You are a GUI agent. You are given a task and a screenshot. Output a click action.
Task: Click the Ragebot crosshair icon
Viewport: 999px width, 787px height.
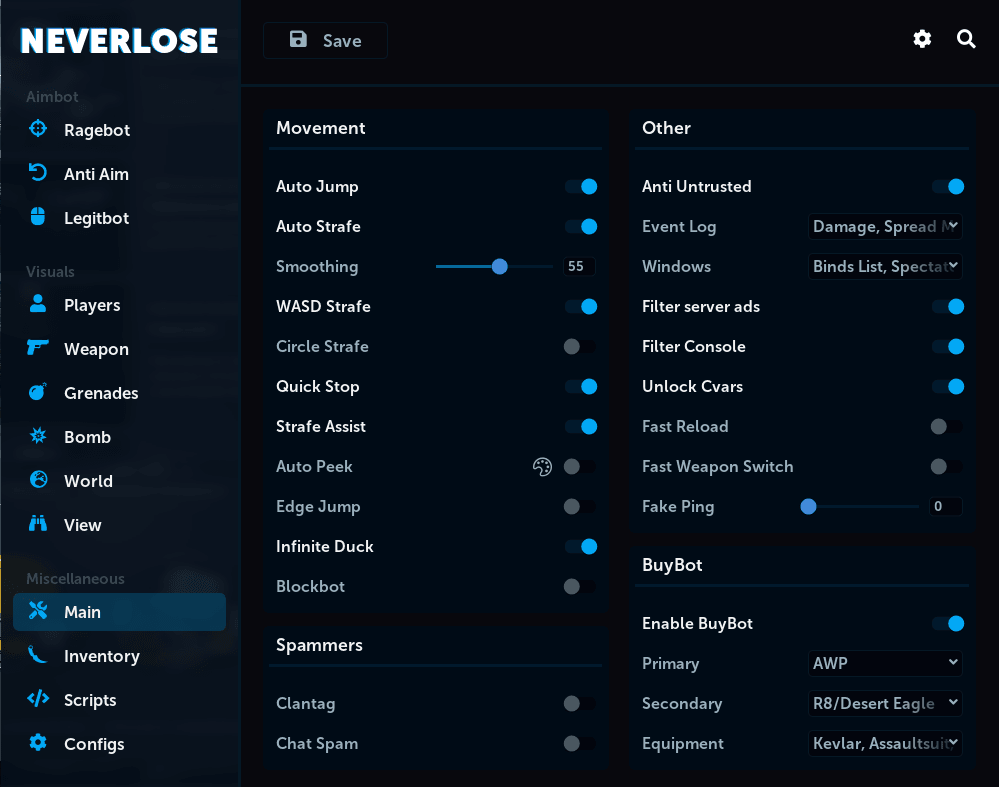38,129
